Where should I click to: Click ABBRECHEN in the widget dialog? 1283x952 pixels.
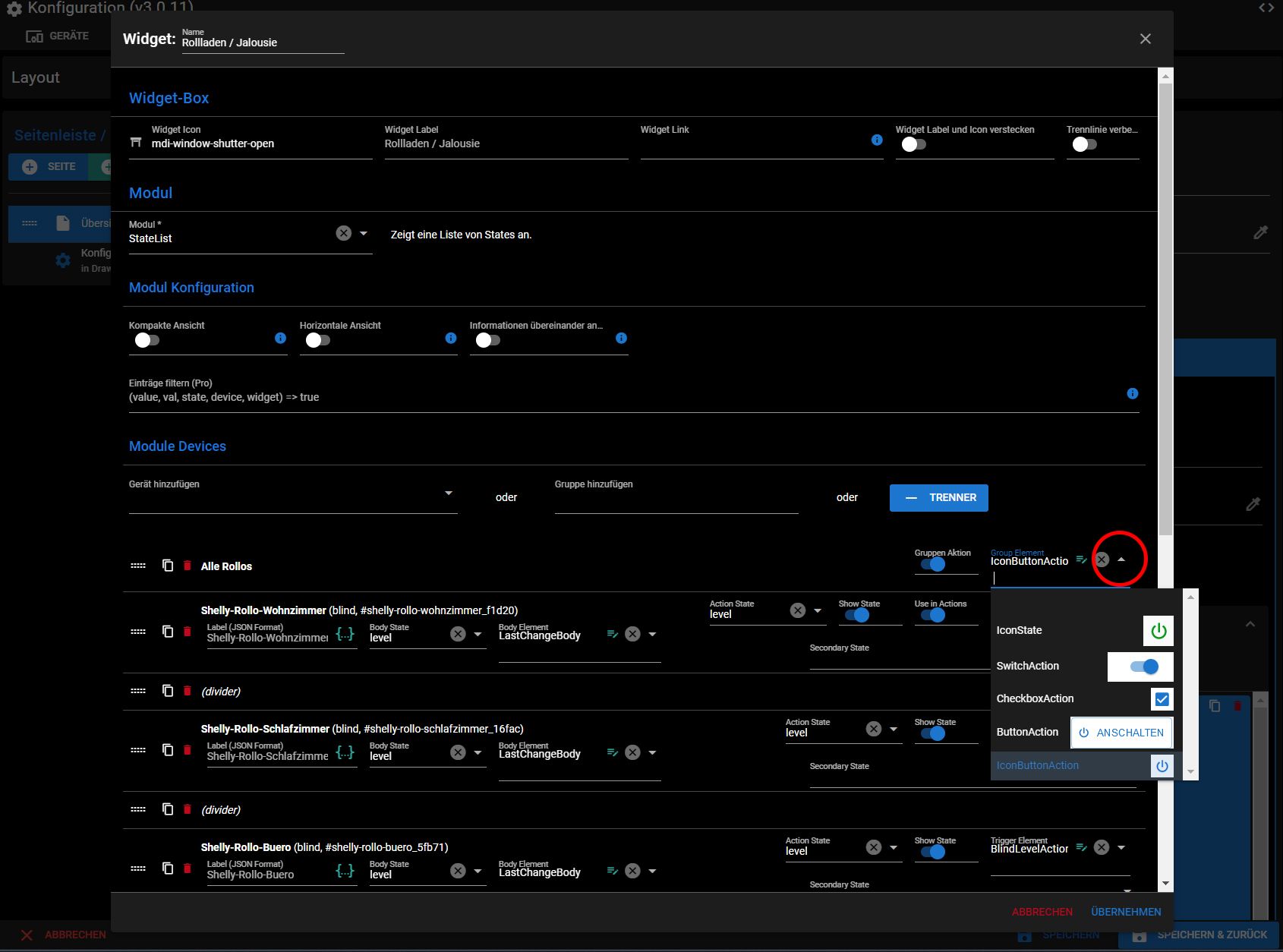pos(1042,912)
